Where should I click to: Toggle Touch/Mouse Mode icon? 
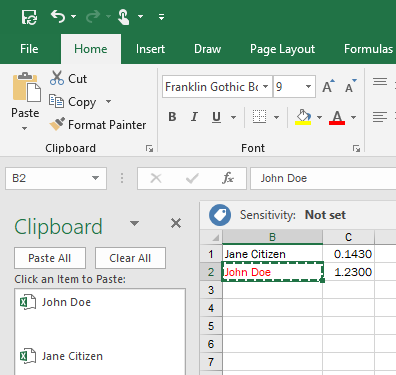tap(123, 17)
